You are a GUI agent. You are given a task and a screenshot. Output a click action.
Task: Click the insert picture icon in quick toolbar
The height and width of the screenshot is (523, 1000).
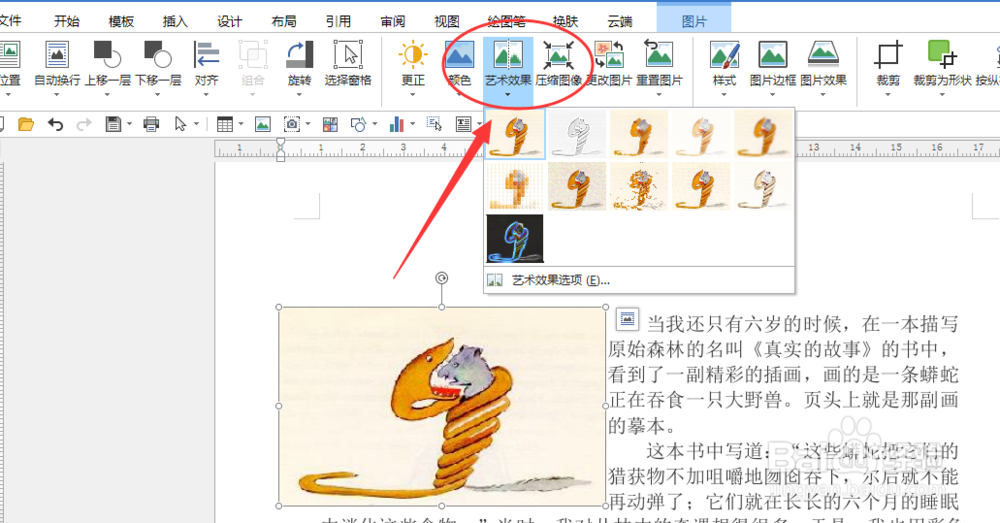point(263,124)
